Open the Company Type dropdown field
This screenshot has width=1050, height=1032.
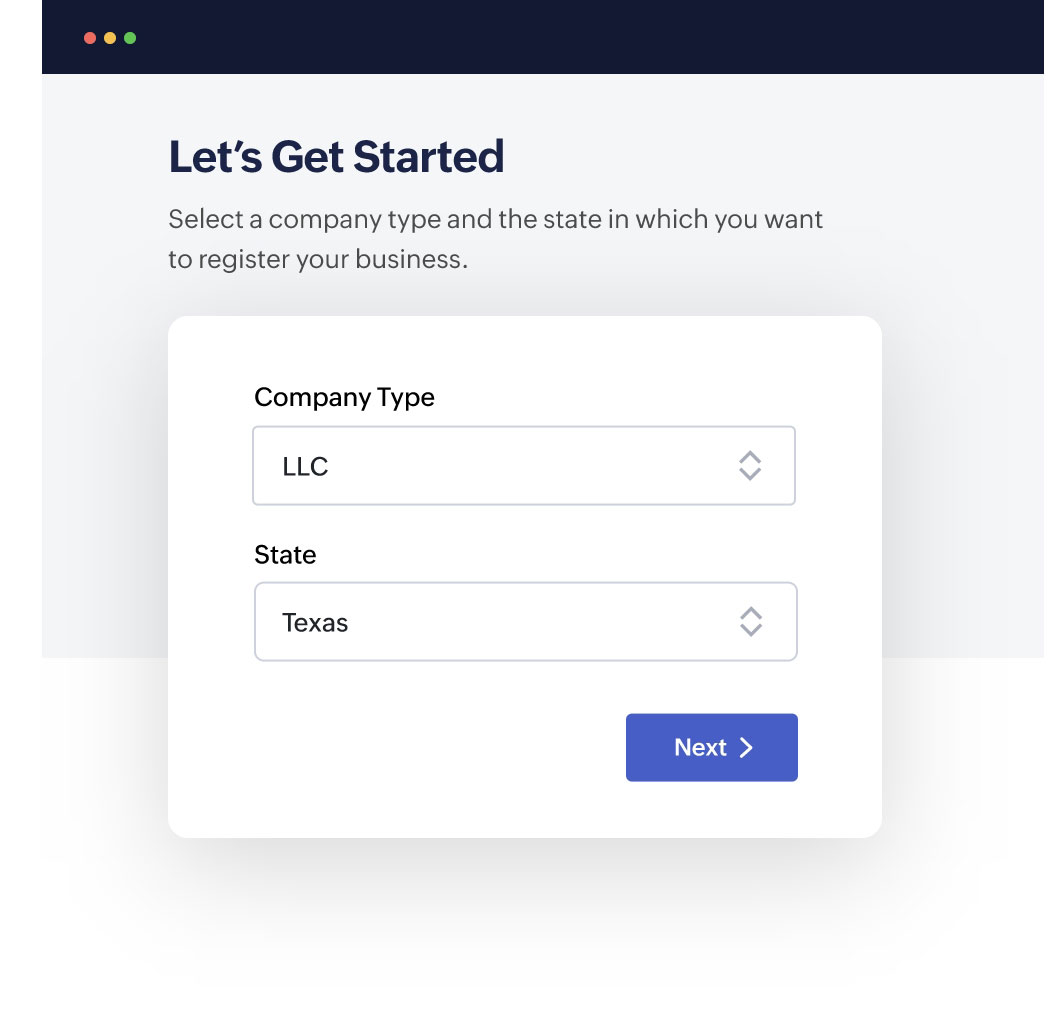[523, 466]
